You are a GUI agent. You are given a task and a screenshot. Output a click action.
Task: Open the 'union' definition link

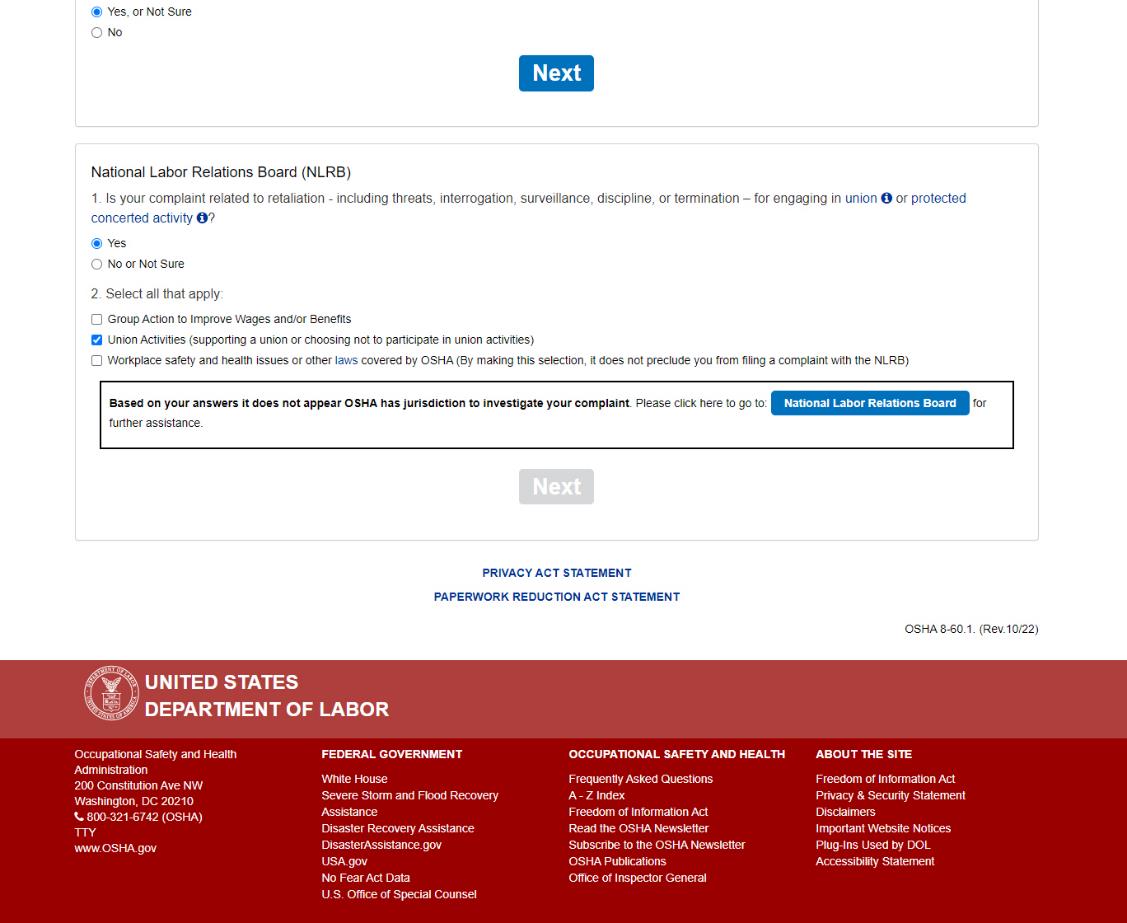pos(860,198)
